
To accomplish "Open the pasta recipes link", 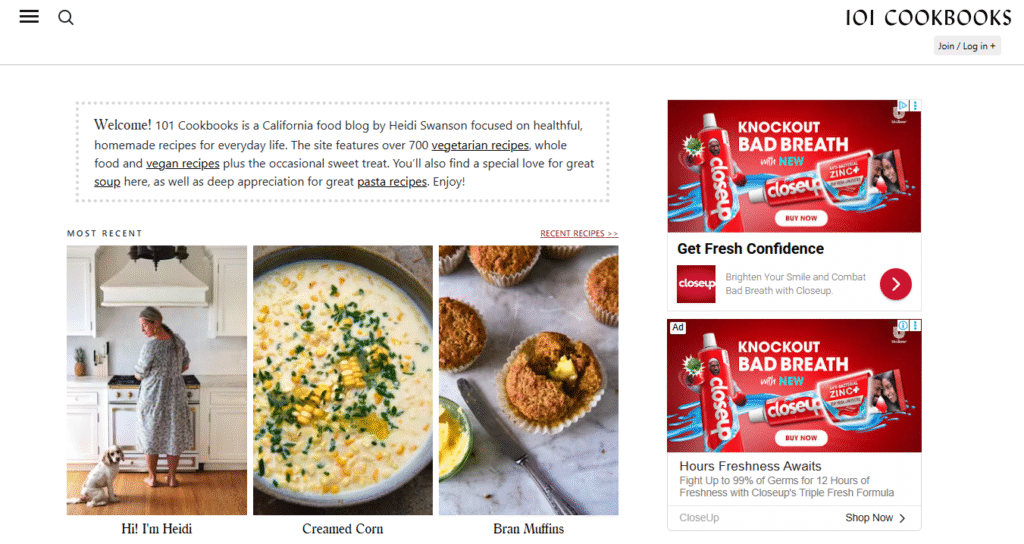I will click(392, 182).
